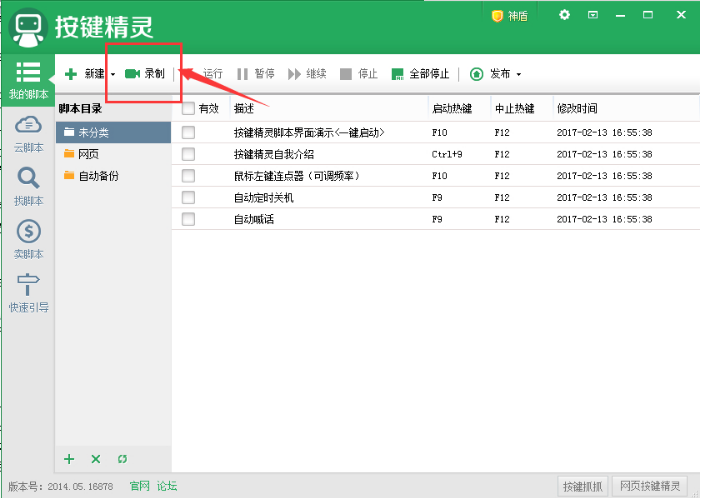Select the 自动备份 folder
701x498 pixels.
(x=97, y=176)
